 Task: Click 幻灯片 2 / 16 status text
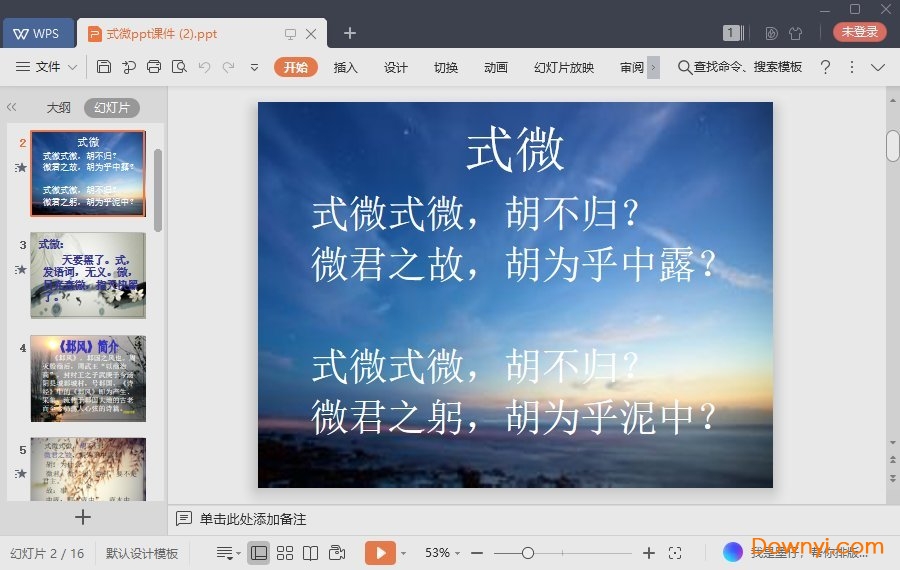click(x=47, y=553)
